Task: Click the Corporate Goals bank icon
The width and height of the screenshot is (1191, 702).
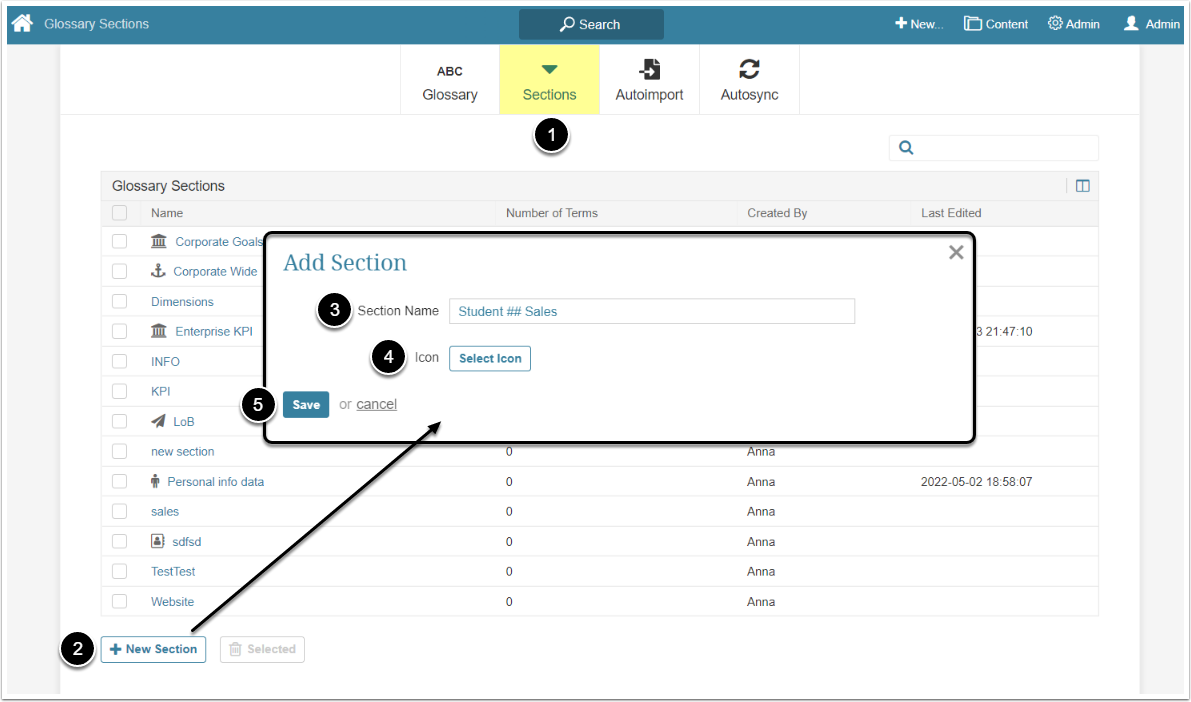Action: click(x=159, y=242)
